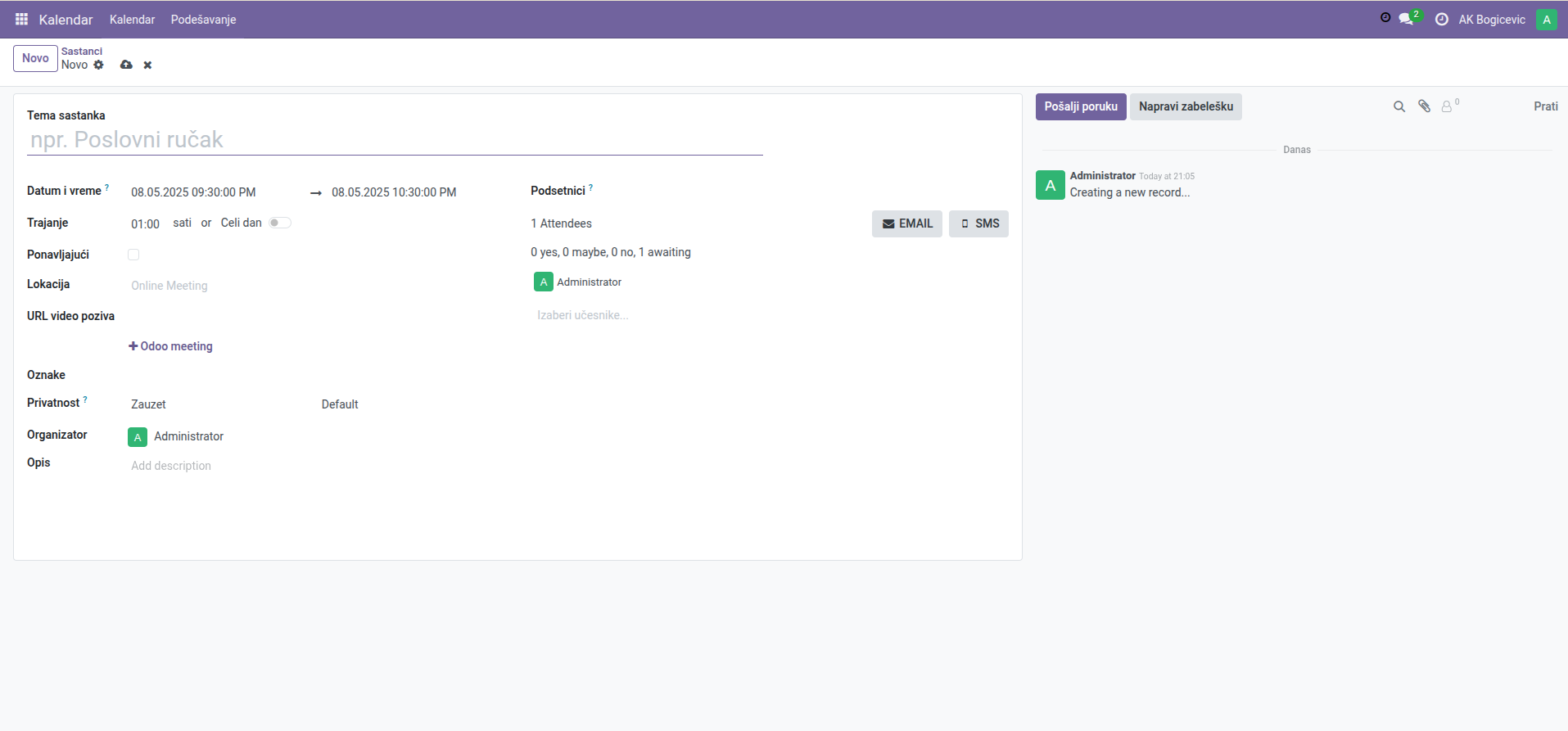Open chatter search magnifier icon

click(1399, 106)
